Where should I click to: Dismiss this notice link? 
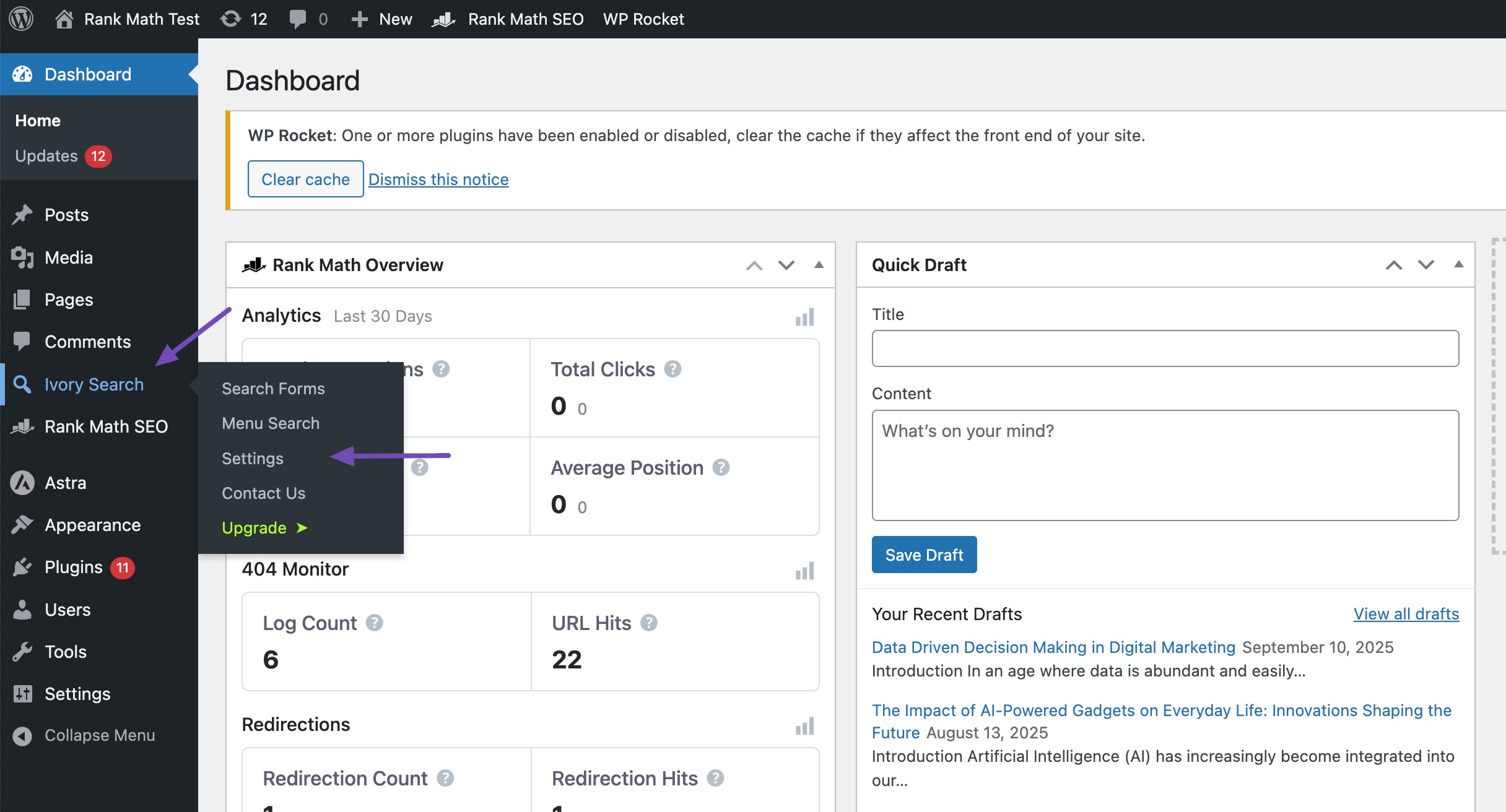438,179
